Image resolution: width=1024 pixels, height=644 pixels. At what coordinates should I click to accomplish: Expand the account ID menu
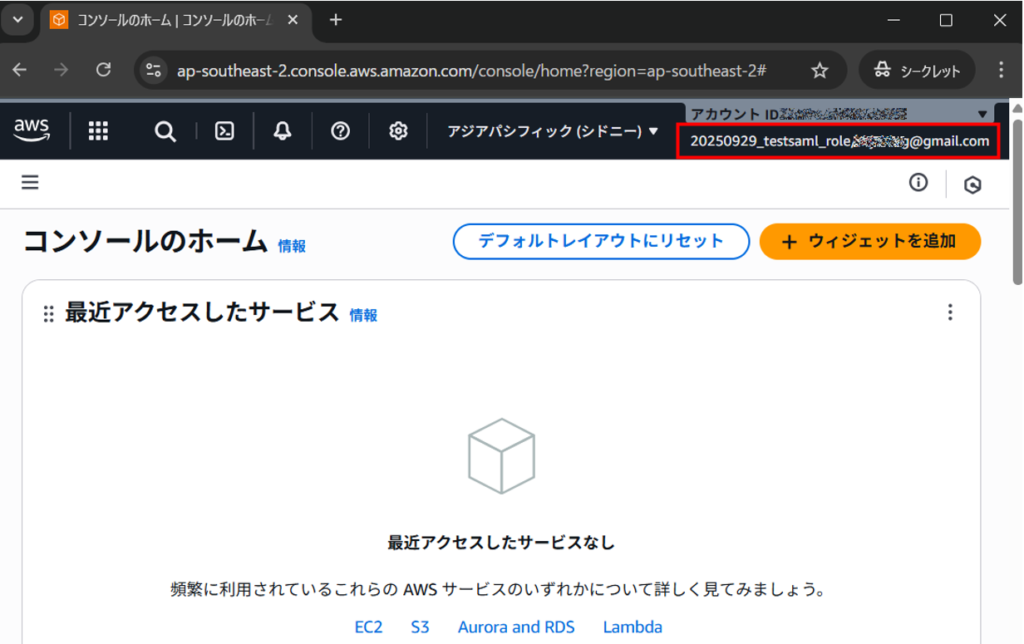point(838,114)
